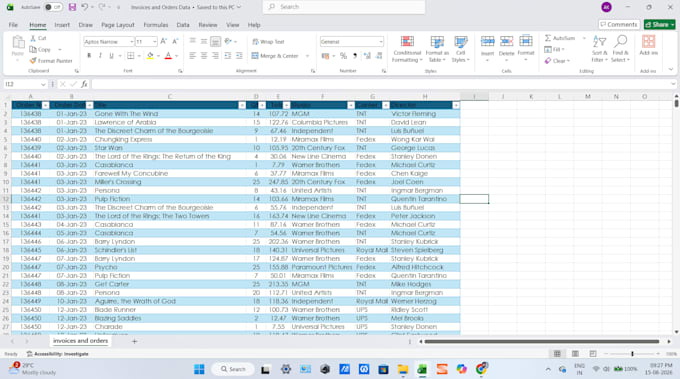Open filter dropdown on column H header

[x=456, y=105]
